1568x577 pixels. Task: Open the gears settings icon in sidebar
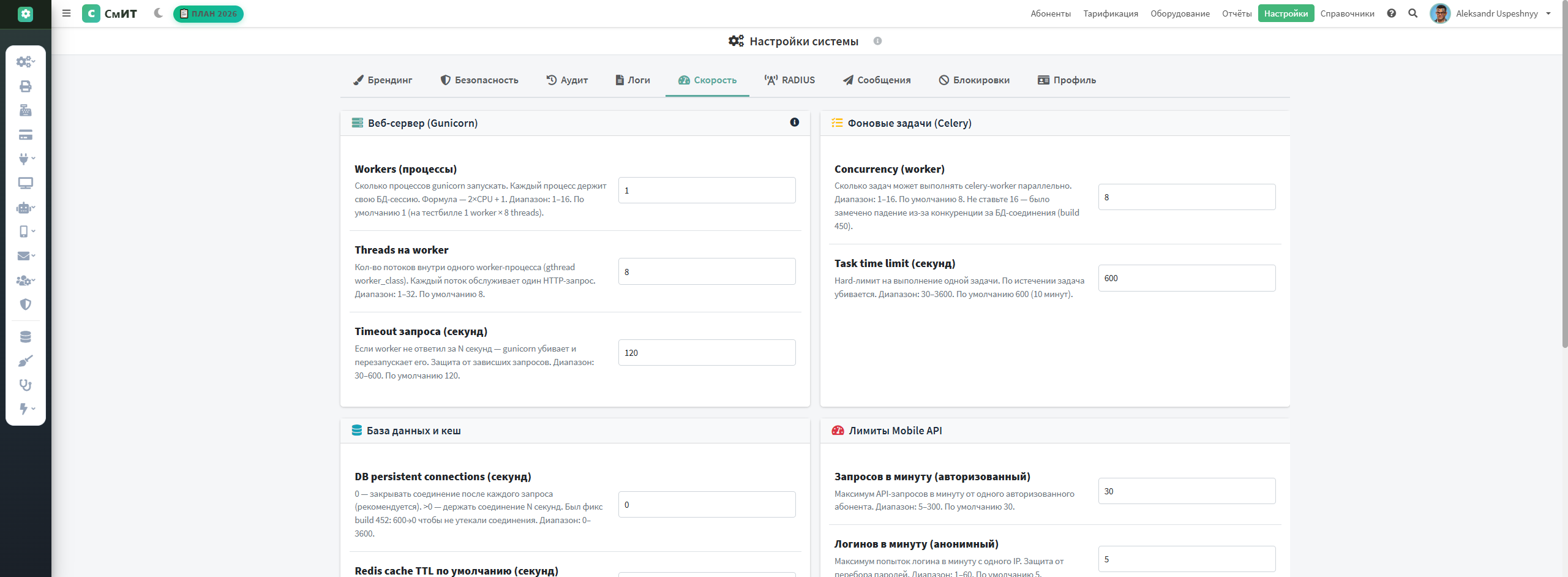coord(25,62)
